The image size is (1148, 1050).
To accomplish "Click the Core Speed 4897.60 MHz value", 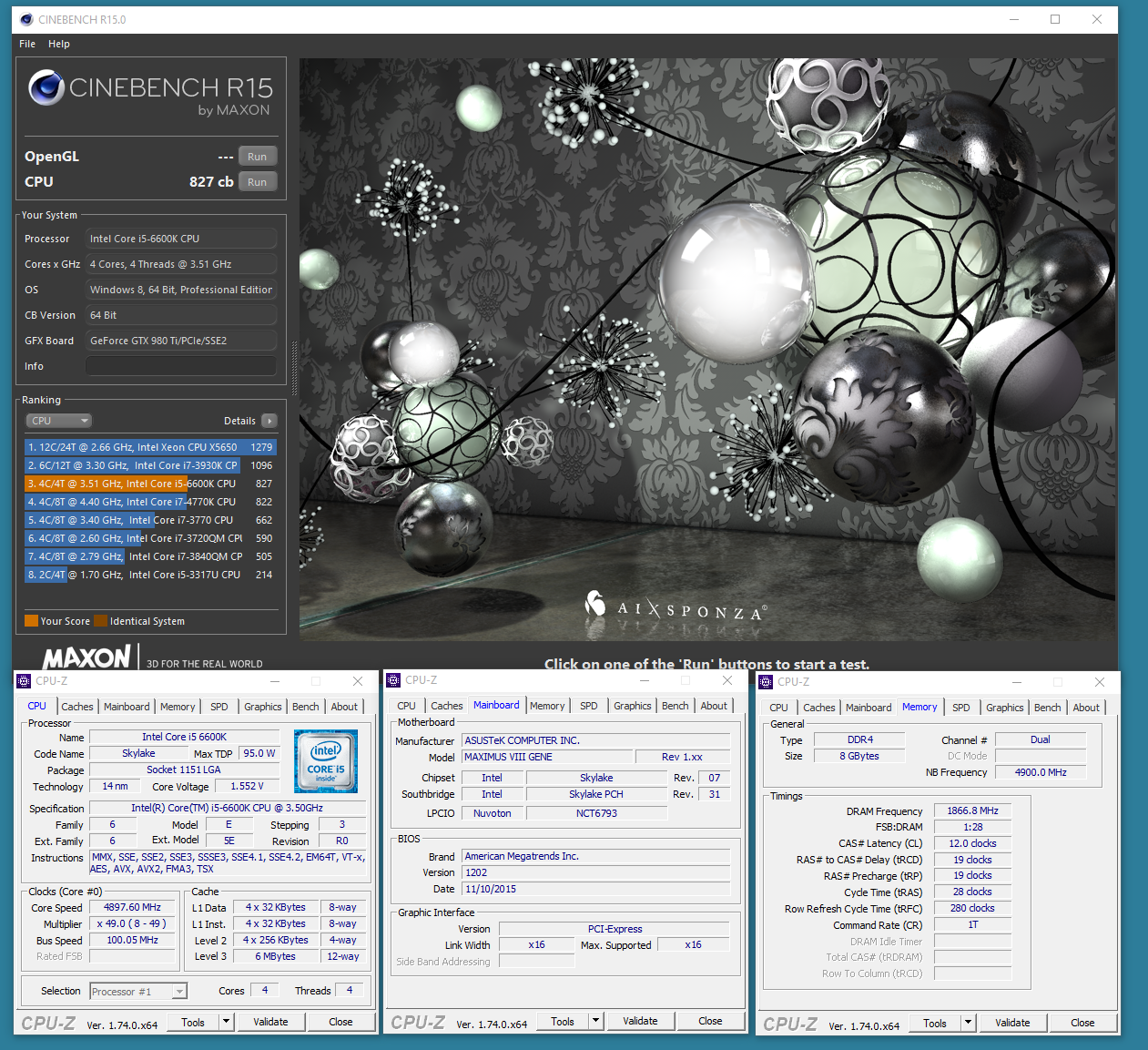I will point(133,908).
